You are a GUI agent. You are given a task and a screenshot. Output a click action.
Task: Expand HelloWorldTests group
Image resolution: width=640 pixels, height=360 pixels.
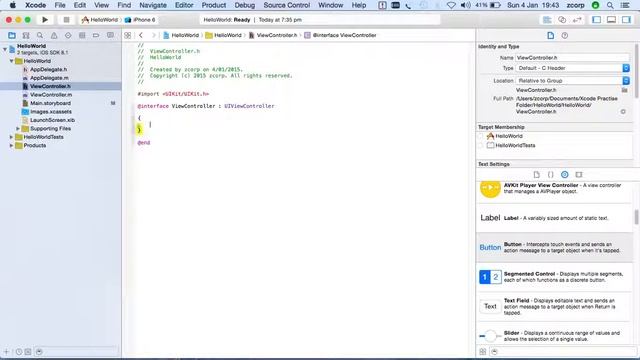pos(11,137)
